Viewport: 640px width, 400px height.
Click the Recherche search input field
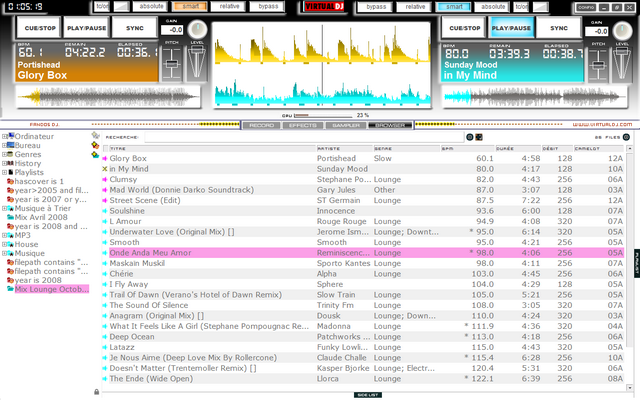[304, 137]
